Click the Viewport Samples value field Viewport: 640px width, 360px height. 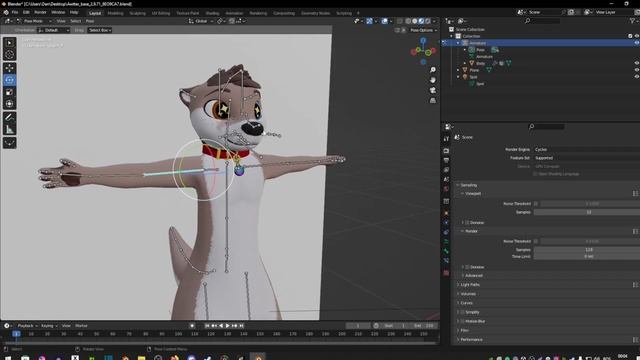pos(587,212)
